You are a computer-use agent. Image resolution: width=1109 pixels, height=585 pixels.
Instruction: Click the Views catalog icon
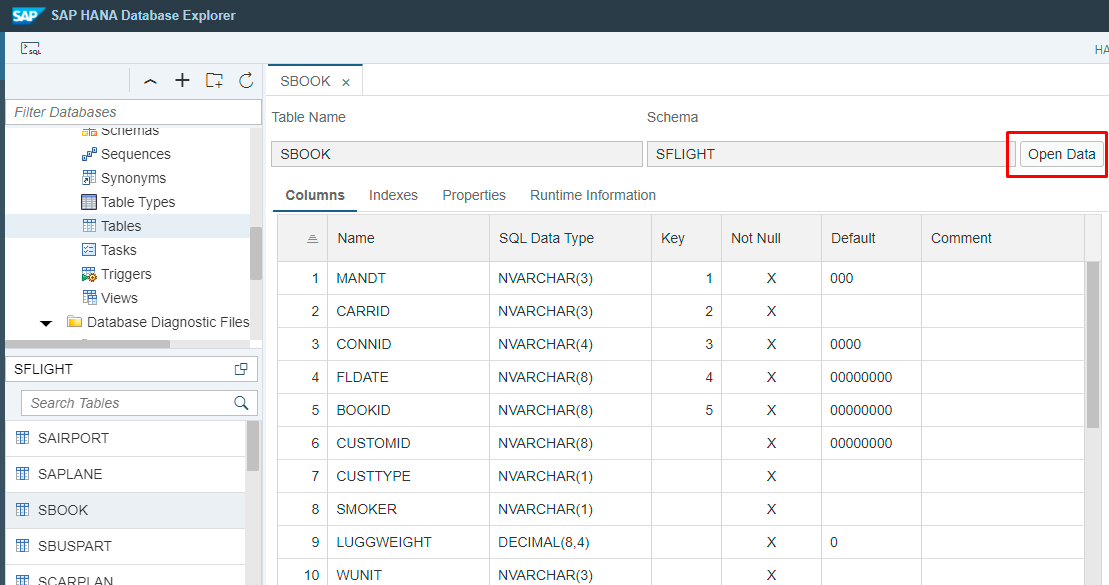[x=89, y=298]
